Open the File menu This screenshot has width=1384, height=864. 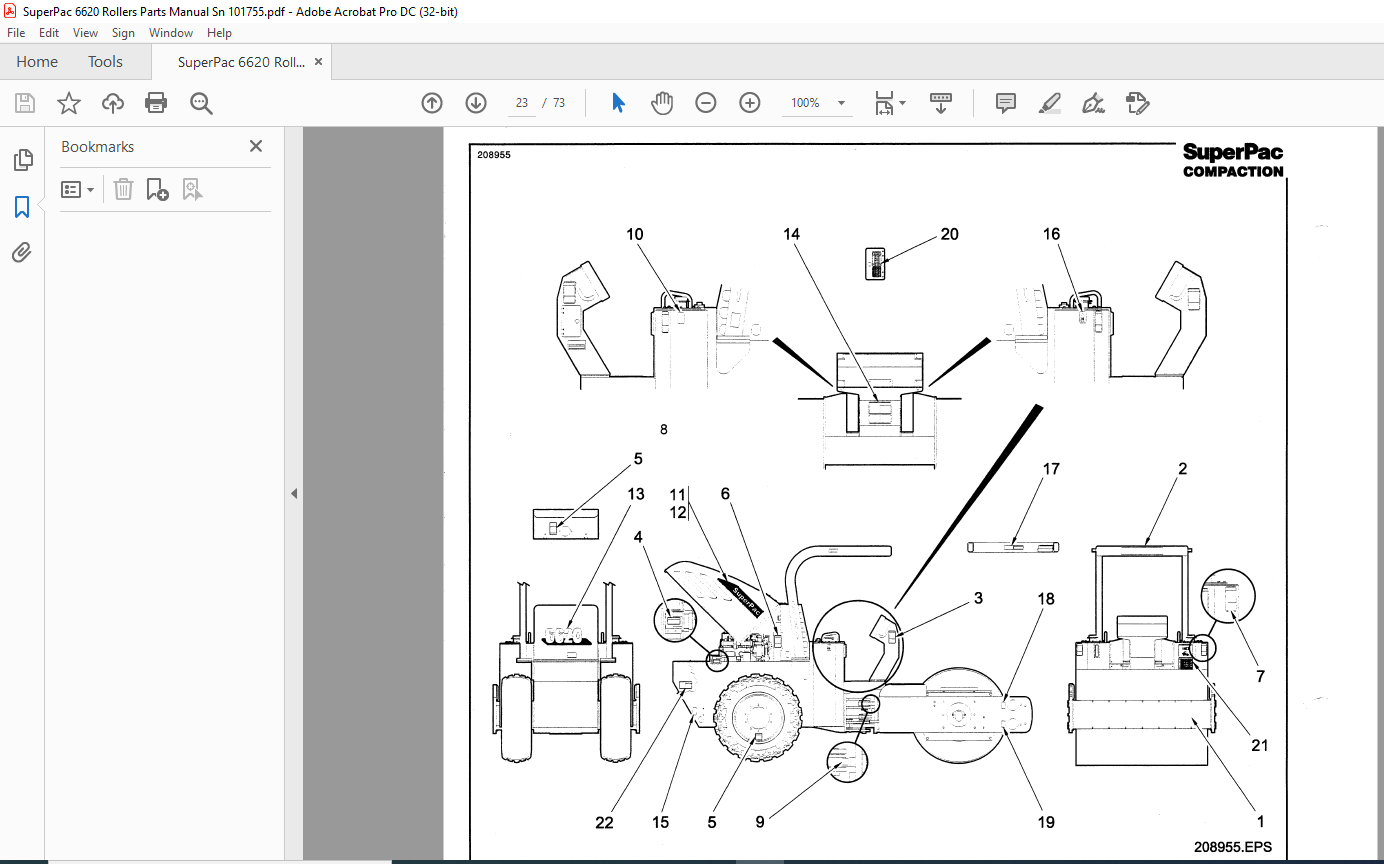16,33
